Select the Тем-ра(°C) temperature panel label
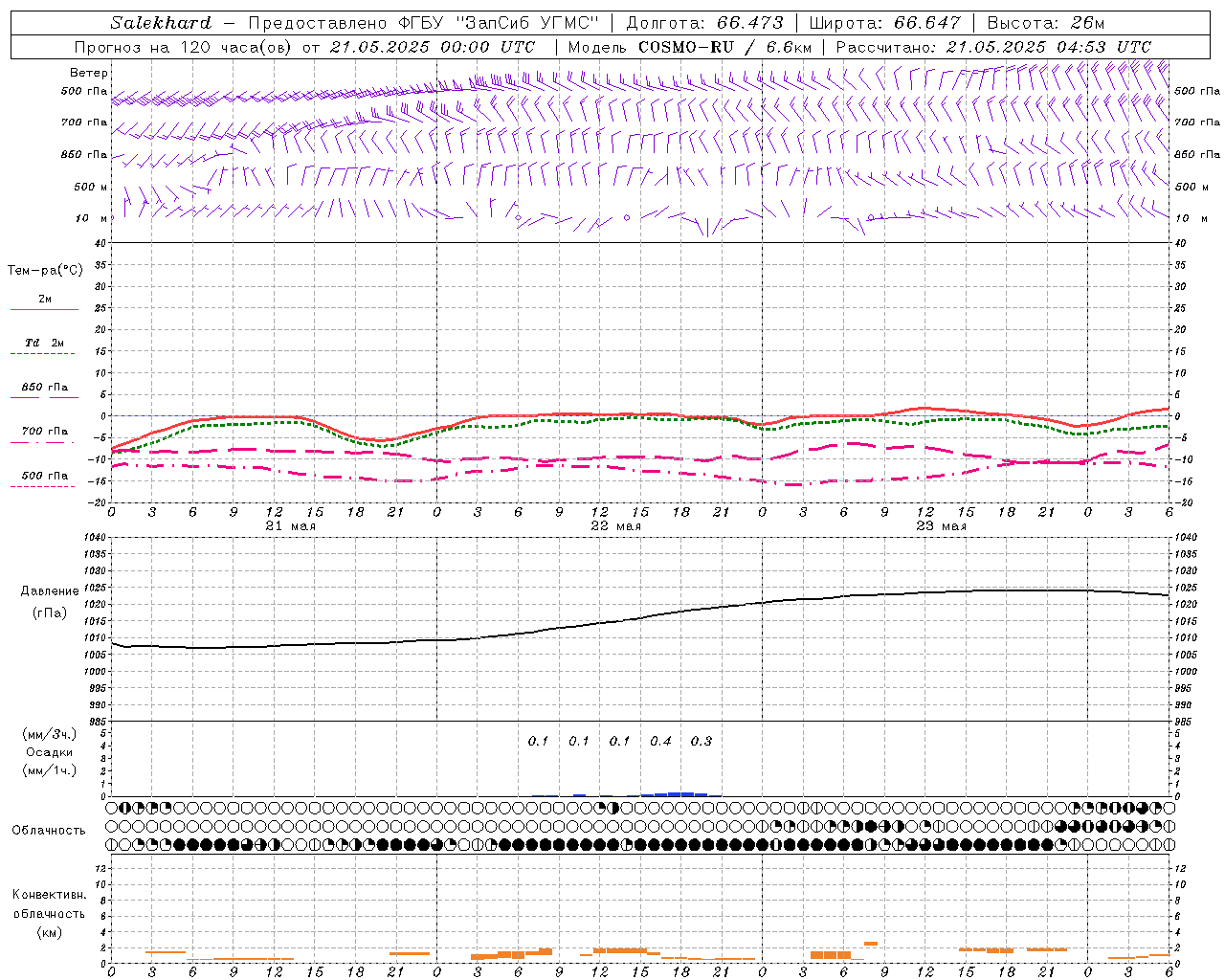 [45, 271]
